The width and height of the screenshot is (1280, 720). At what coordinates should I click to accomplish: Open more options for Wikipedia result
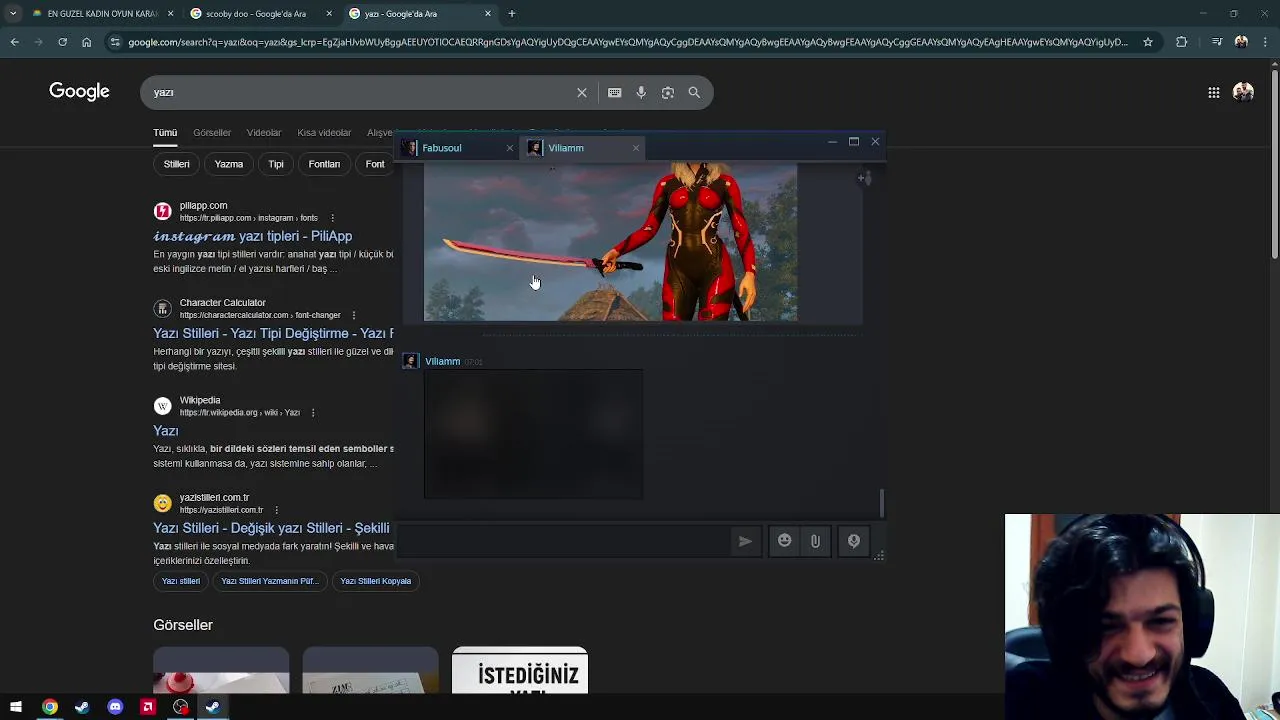pos(313,413)
